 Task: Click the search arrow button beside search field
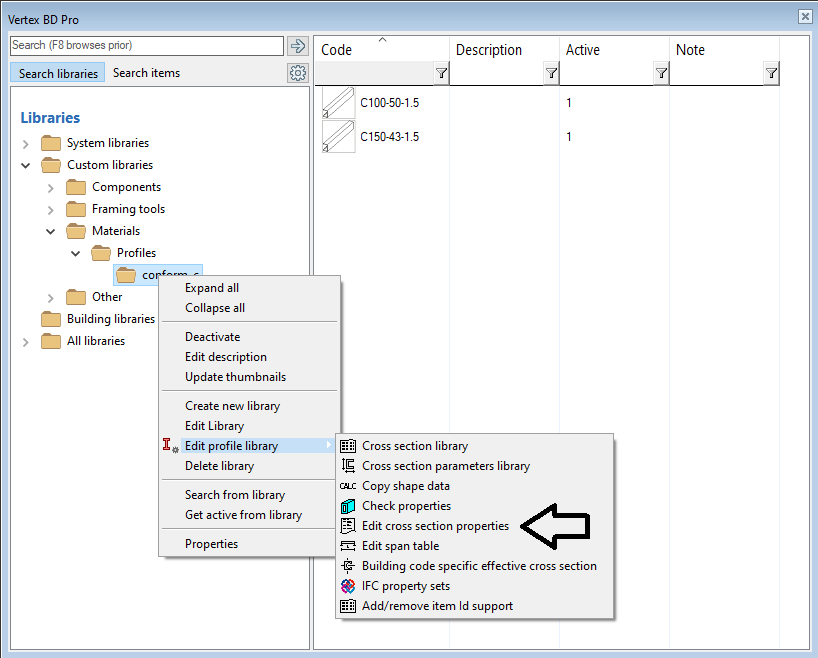coord(297,46)
